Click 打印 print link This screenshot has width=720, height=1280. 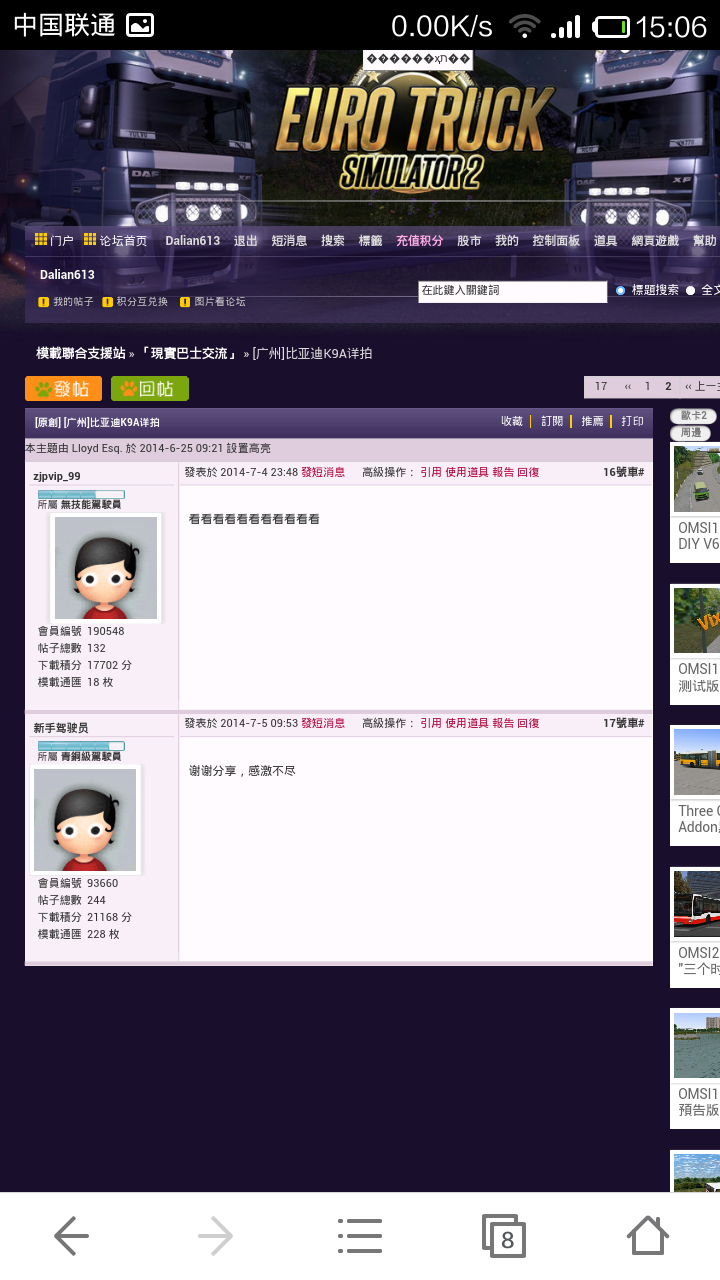point(632,421)
